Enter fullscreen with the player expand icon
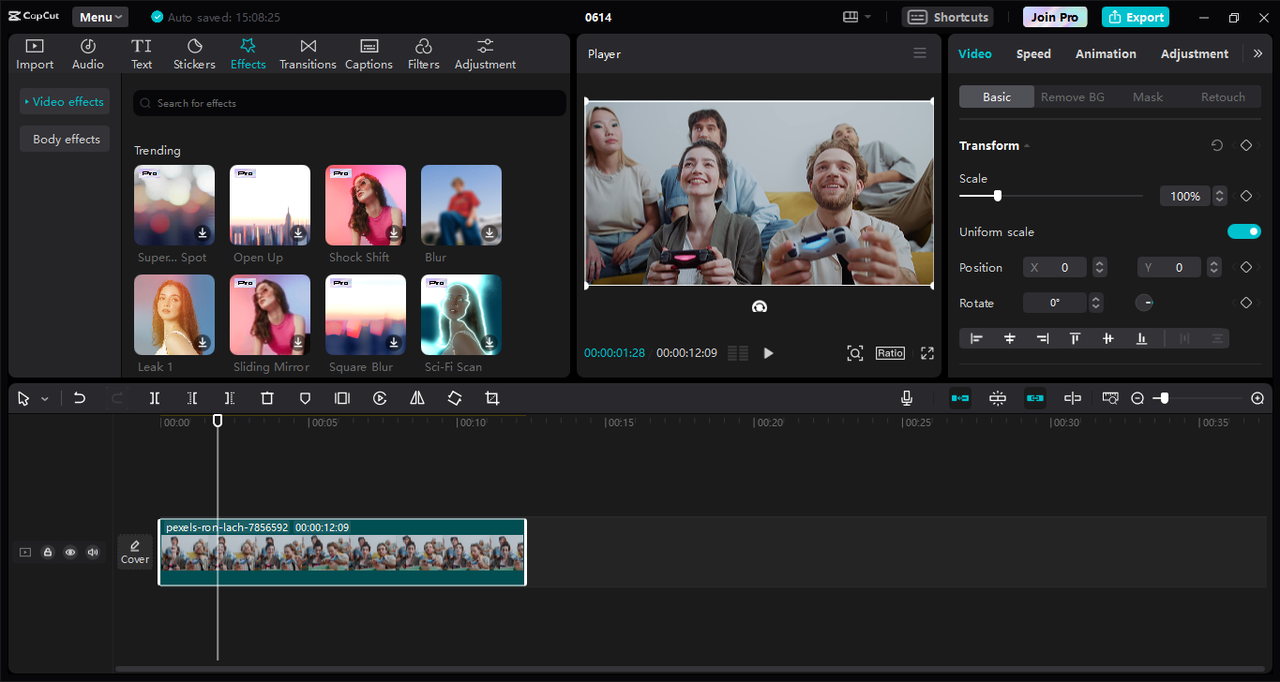Image resolution: width=1280 pixels, height=682 pixels. pos(927,353)
